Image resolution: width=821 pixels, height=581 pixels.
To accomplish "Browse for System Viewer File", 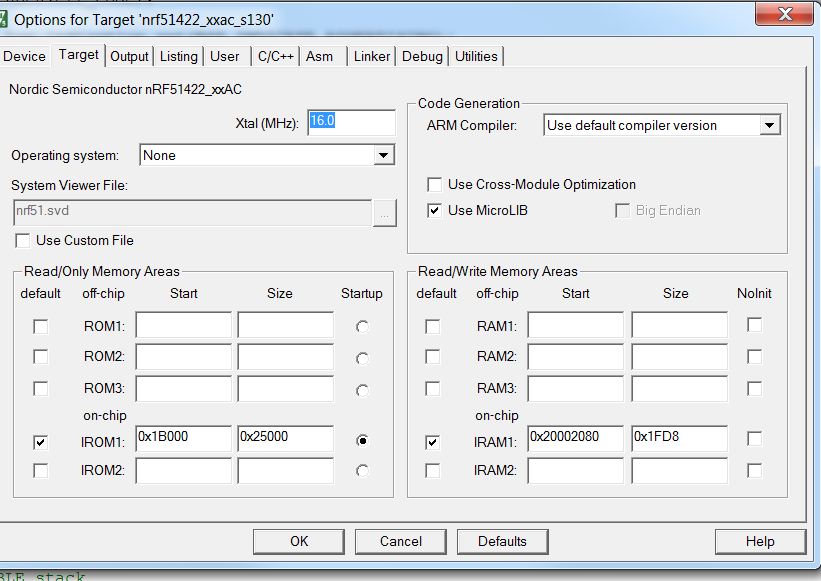I will [x=384, y=213].
